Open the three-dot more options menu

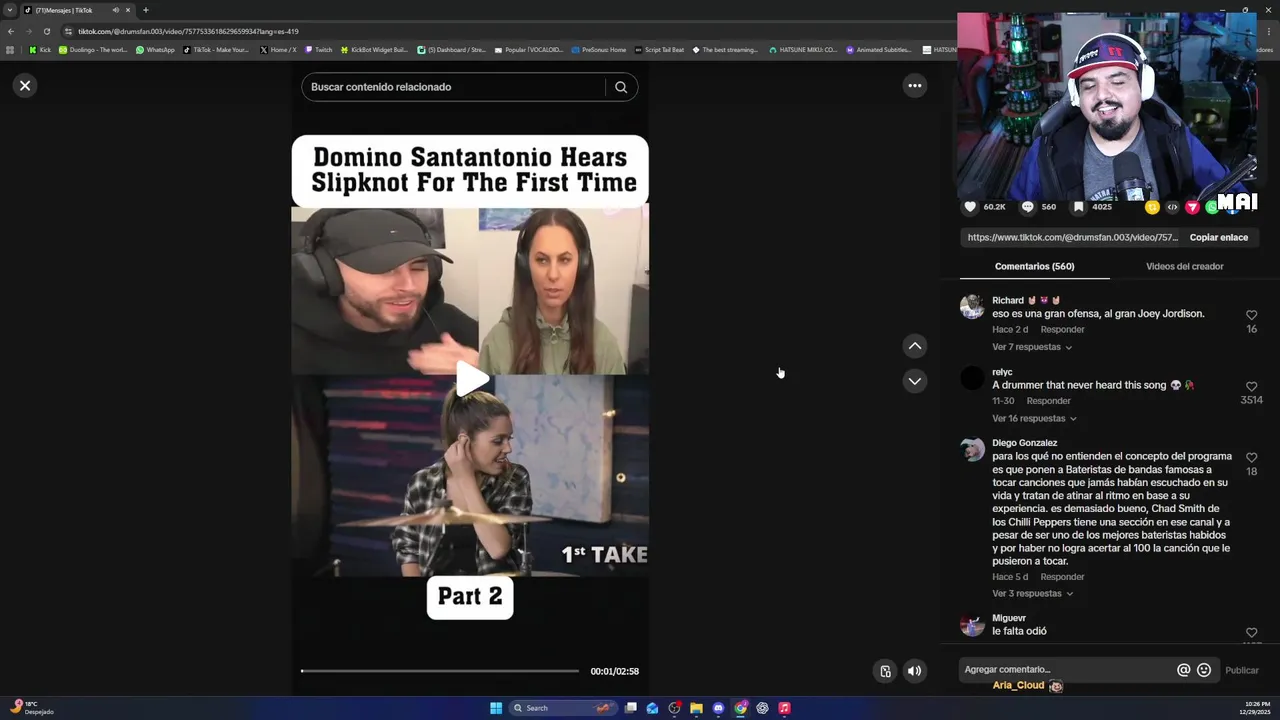coord(914,86)
